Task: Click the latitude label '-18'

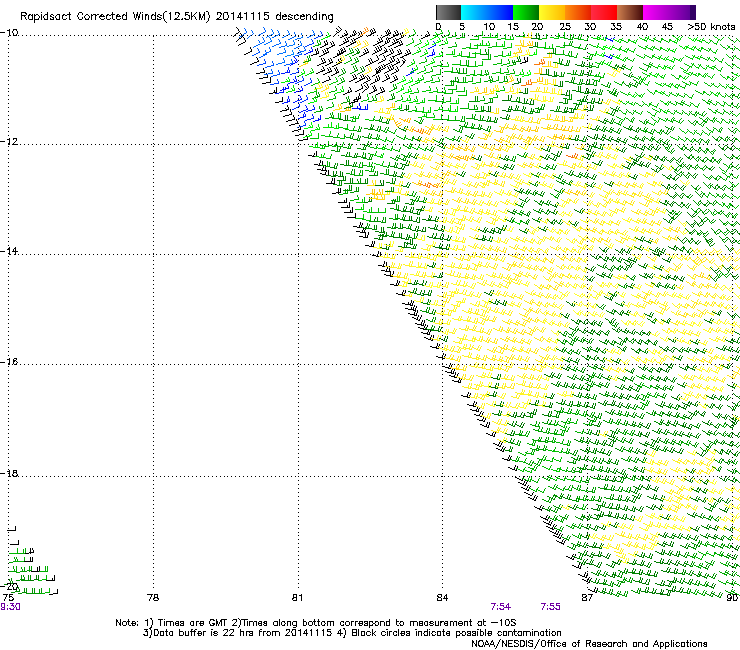Action: point(9,473)
